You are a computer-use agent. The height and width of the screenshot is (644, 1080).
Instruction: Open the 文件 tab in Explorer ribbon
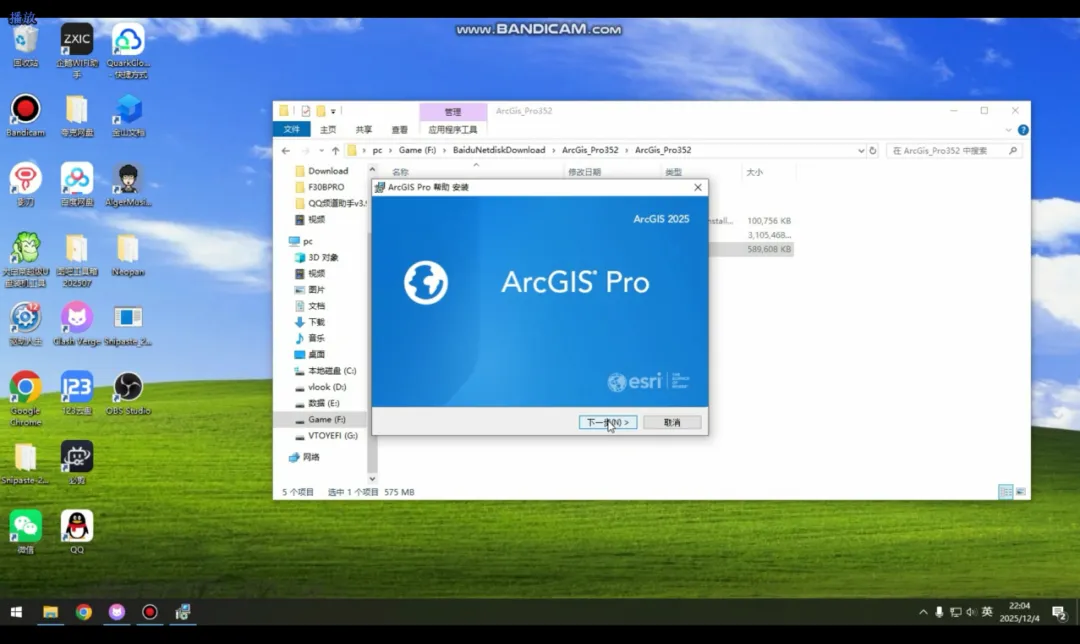[291, 129]
